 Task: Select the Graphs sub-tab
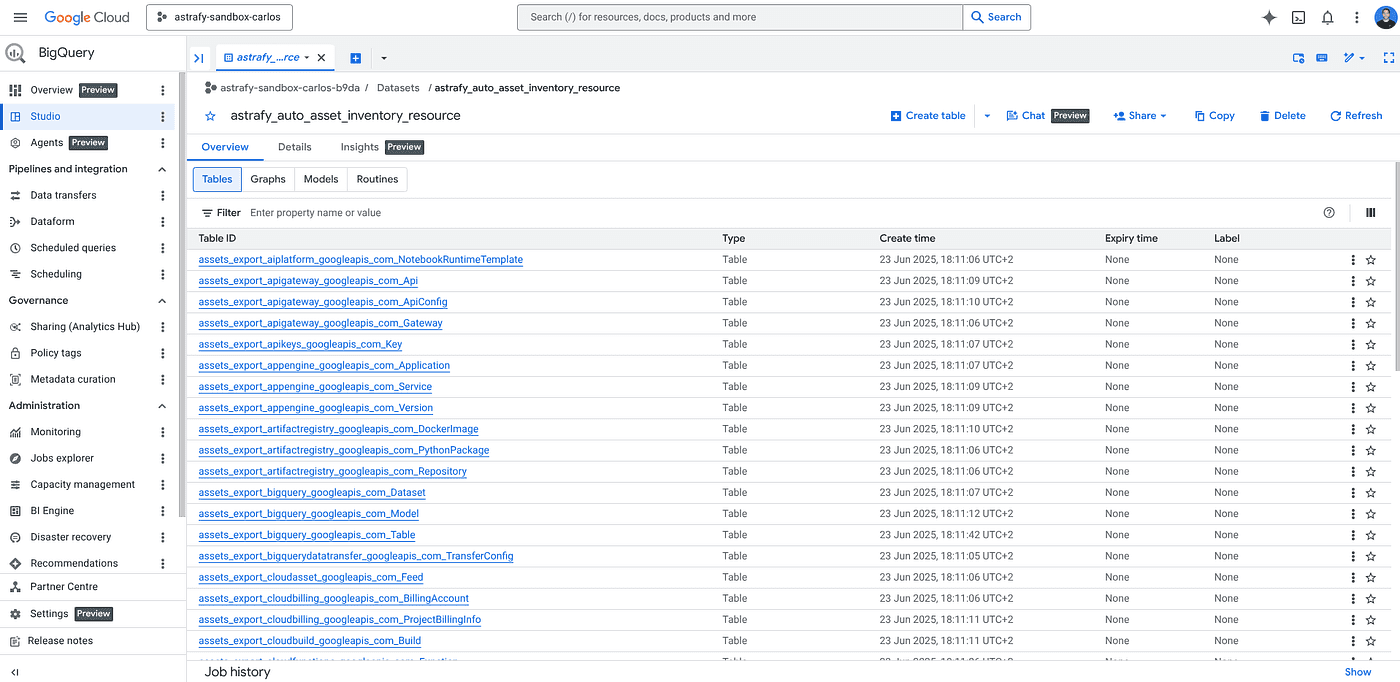point(268,179)
